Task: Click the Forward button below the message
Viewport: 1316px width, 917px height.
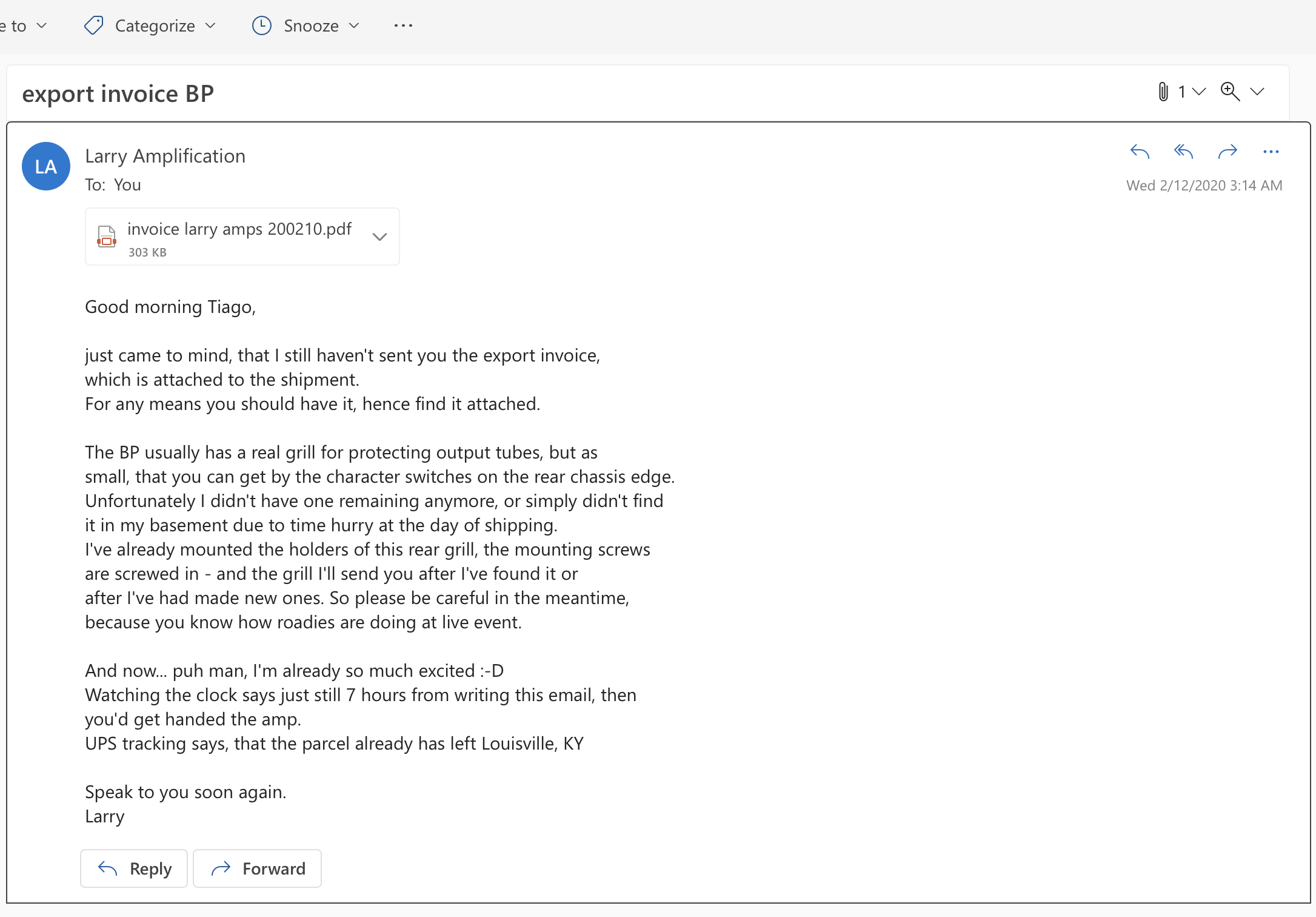Action: pos(257,868)
